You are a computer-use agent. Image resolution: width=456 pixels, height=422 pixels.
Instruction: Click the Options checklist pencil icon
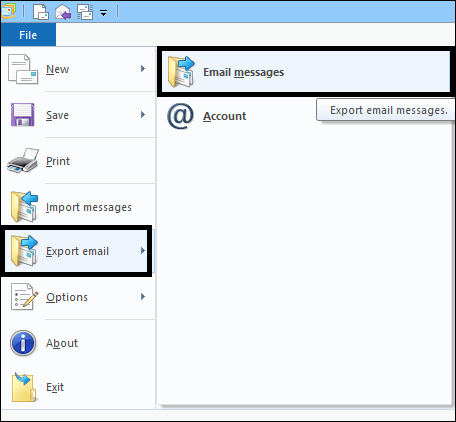coord(24,297)
